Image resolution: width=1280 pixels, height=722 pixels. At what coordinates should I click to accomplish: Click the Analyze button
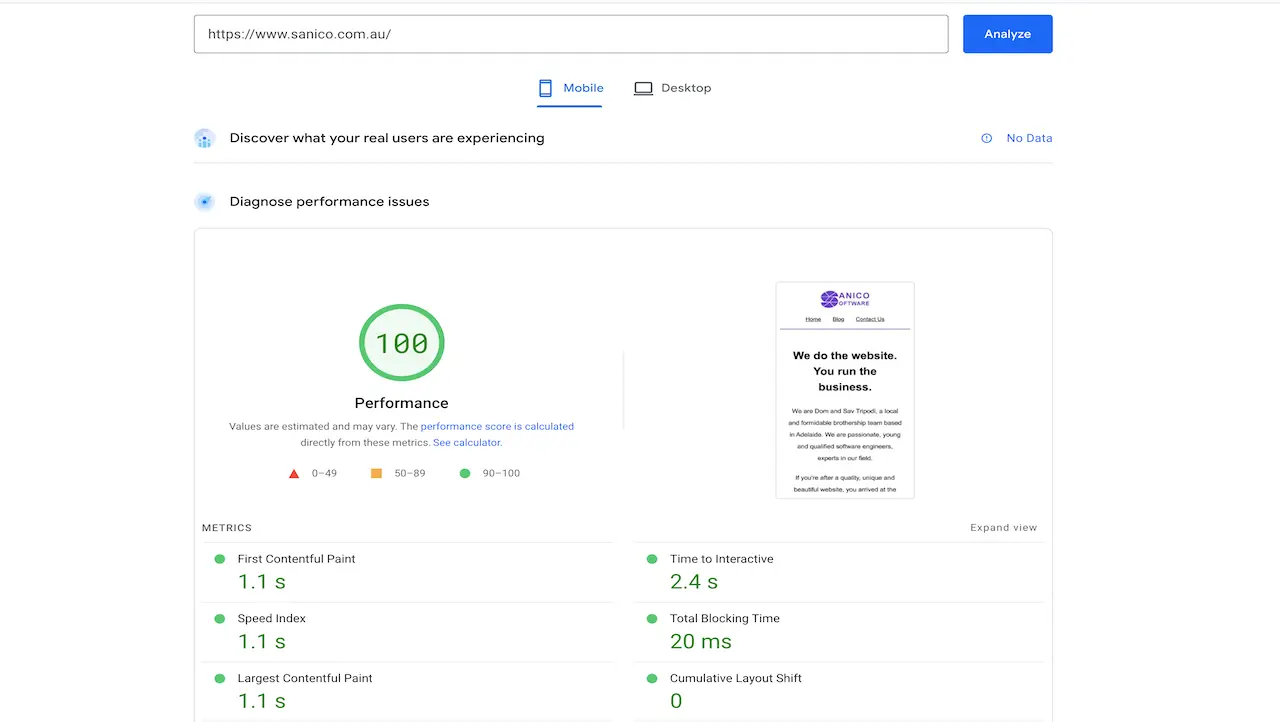[x=1007, y=33]
